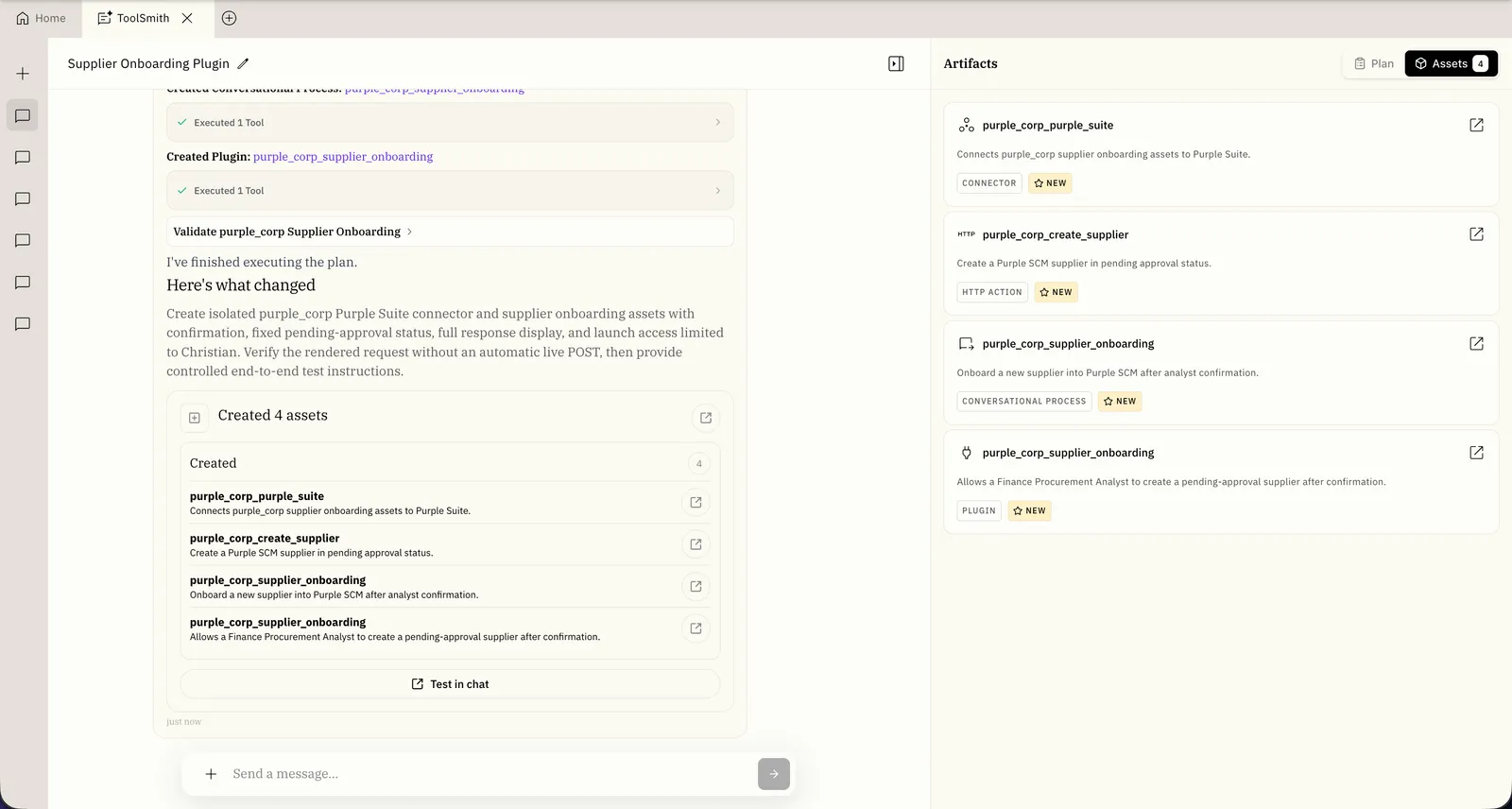Open the Plugin artifact card's external icon
The image size is (1512, 809).
[1476, 453]
